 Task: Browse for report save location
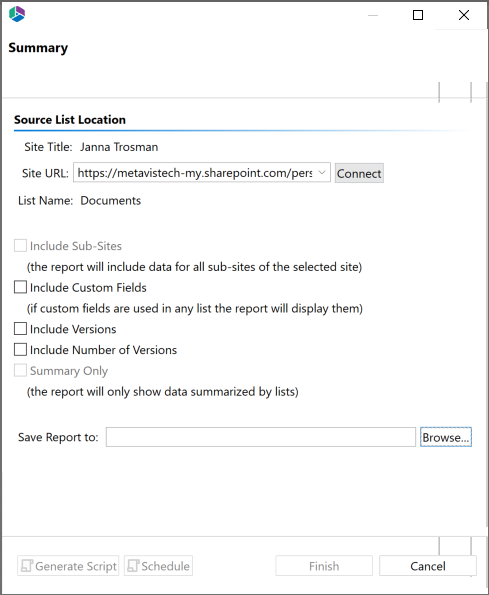tap(446, 437)
